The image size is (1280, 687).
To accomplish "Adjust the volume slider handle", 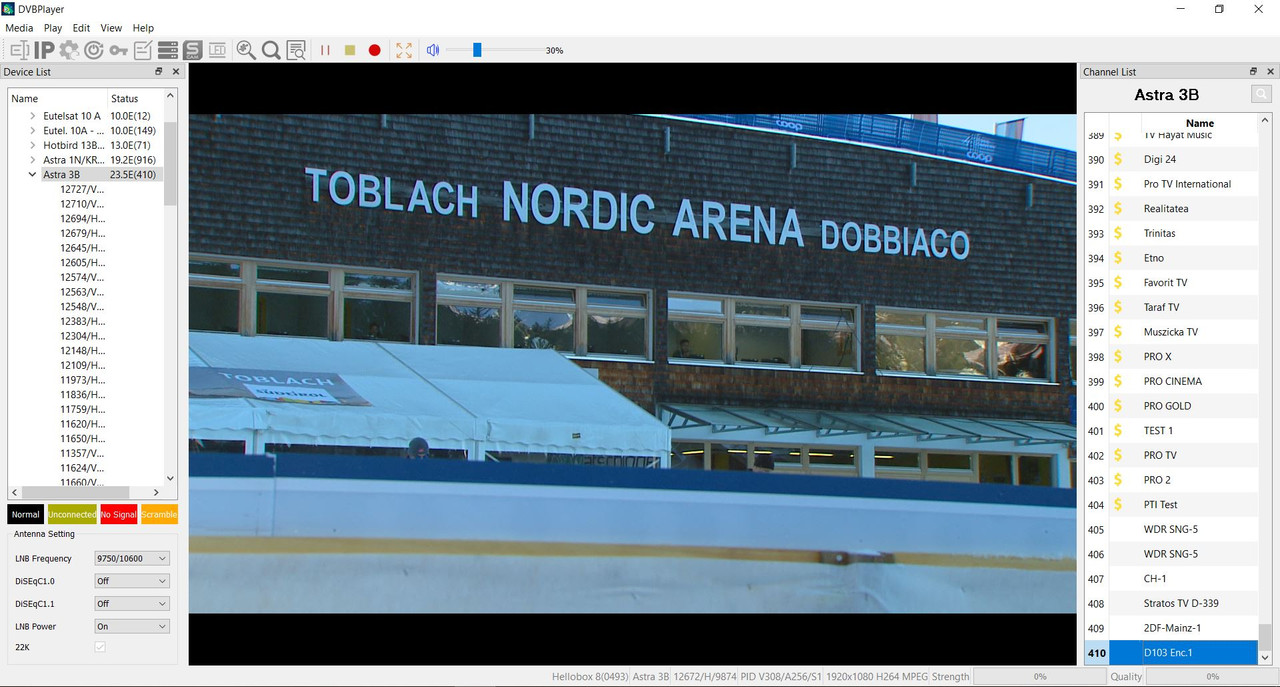I will (x=477, y=50).
